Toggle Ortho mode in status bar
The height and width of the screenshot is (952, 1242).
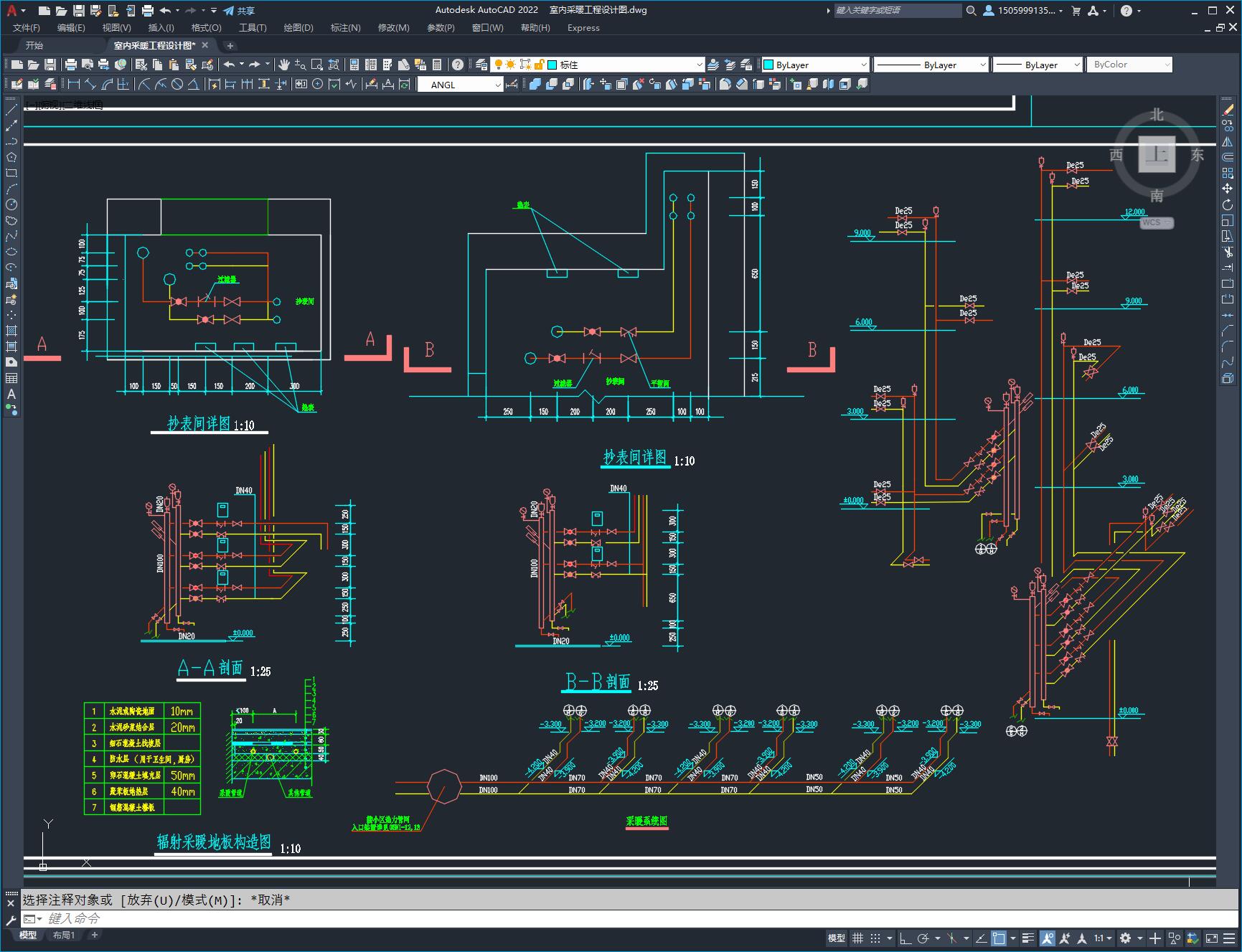905,938
